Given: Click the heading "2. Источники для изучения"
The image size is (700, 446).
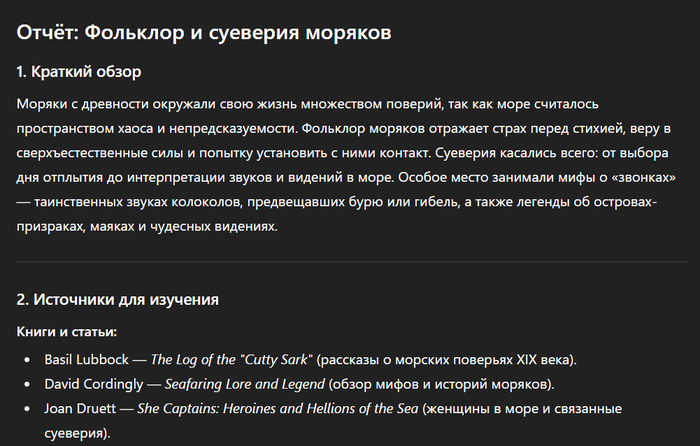Looking at the screenshot, I should pos(118,299).
